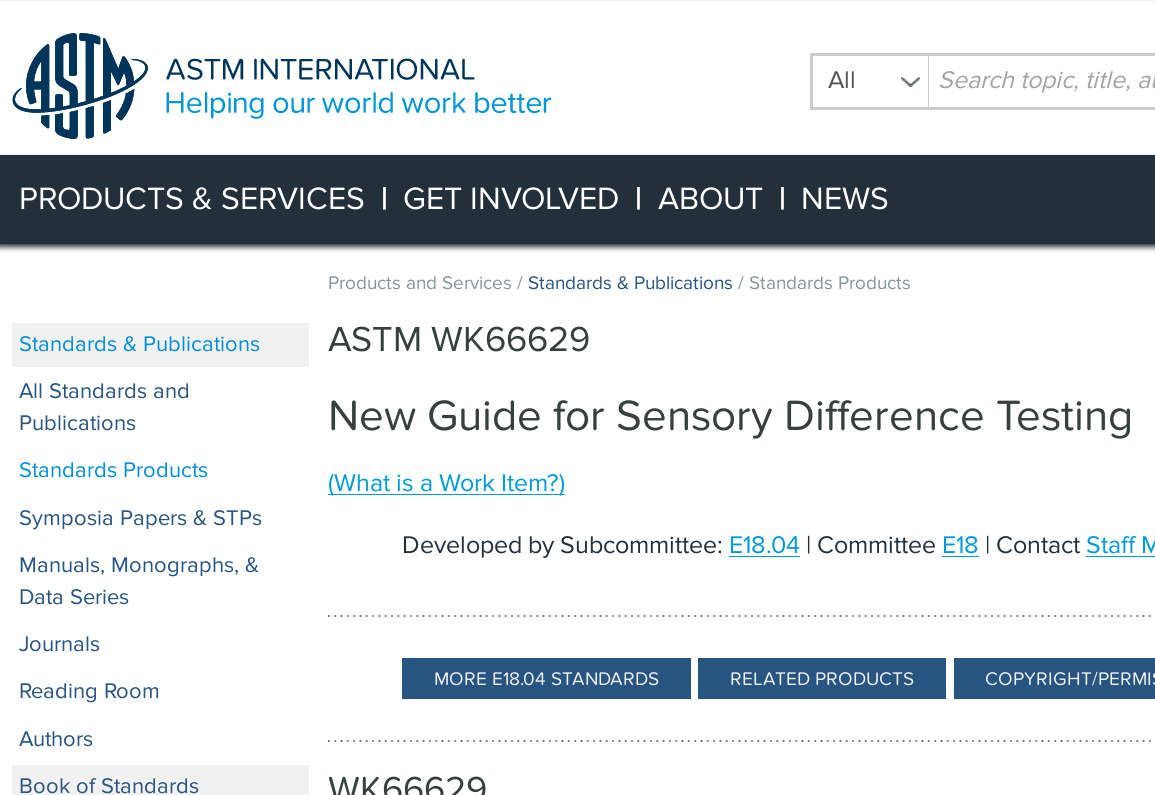Click What is a Work Item link

(446, 483)
